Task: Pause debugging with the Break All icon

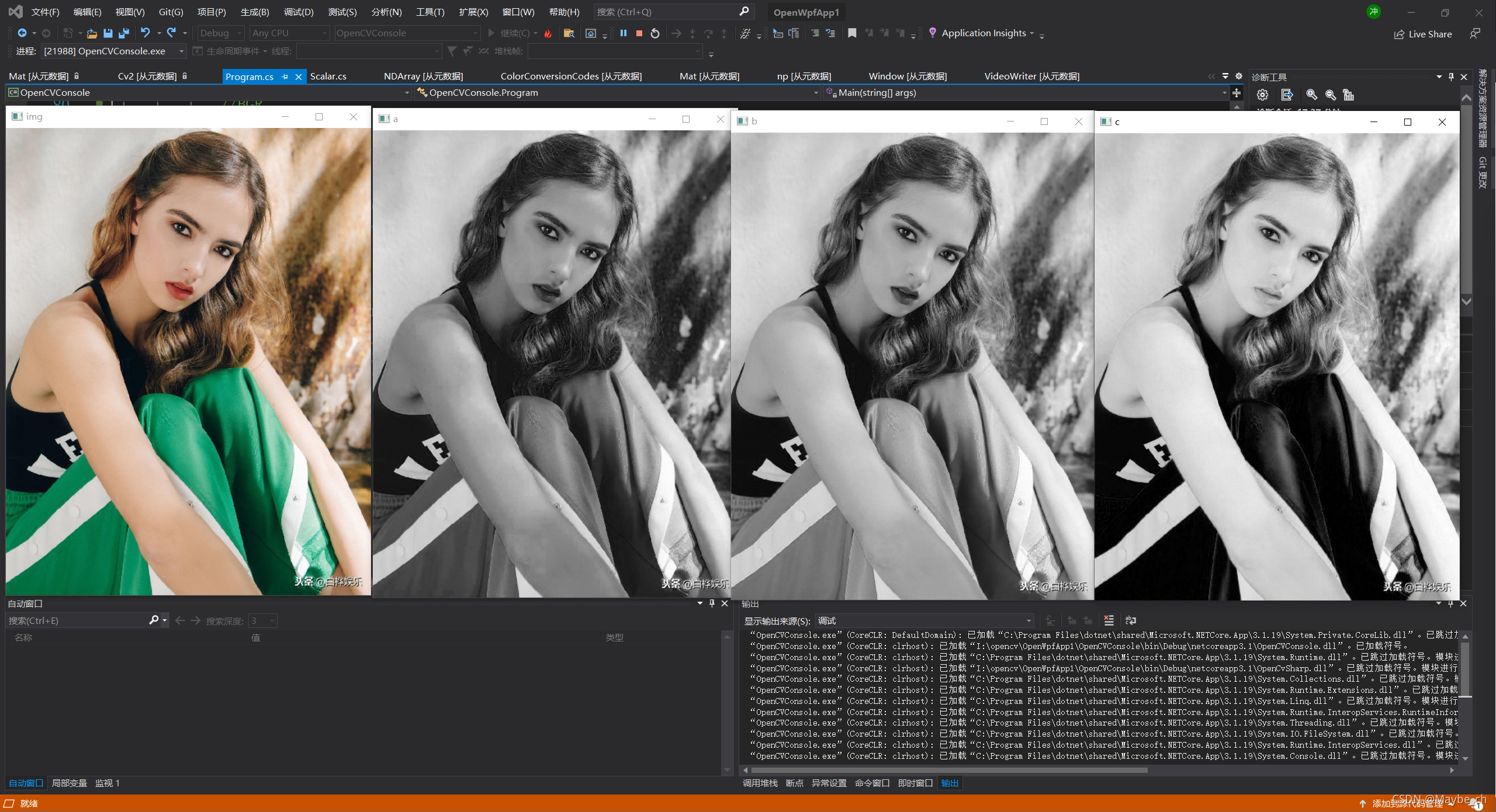Action: pos(624,33)
